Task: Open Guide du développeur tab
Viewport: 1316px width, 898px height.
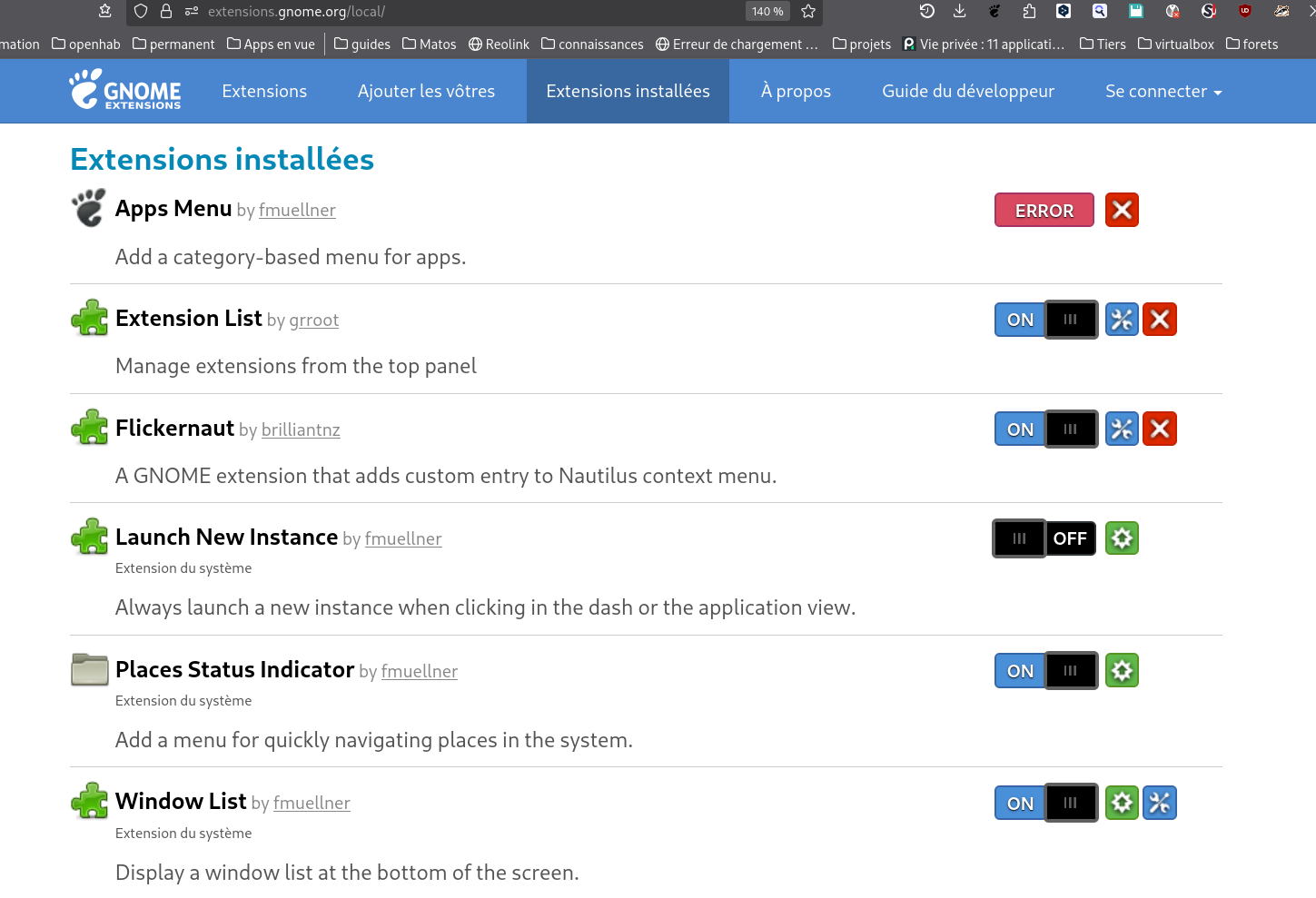Action: [968, 91]
